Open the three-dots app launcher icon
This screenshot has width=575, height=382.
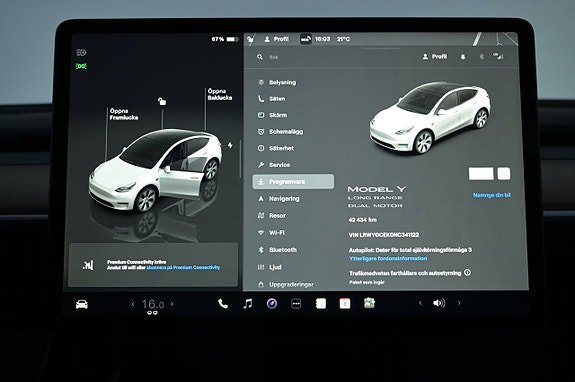(x=296, y=304)
